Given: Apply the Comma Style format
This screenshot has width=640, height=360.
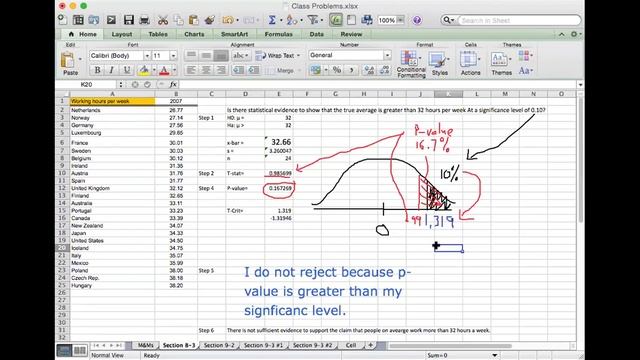Looking at the screenshot, I should tap(351, 70).
